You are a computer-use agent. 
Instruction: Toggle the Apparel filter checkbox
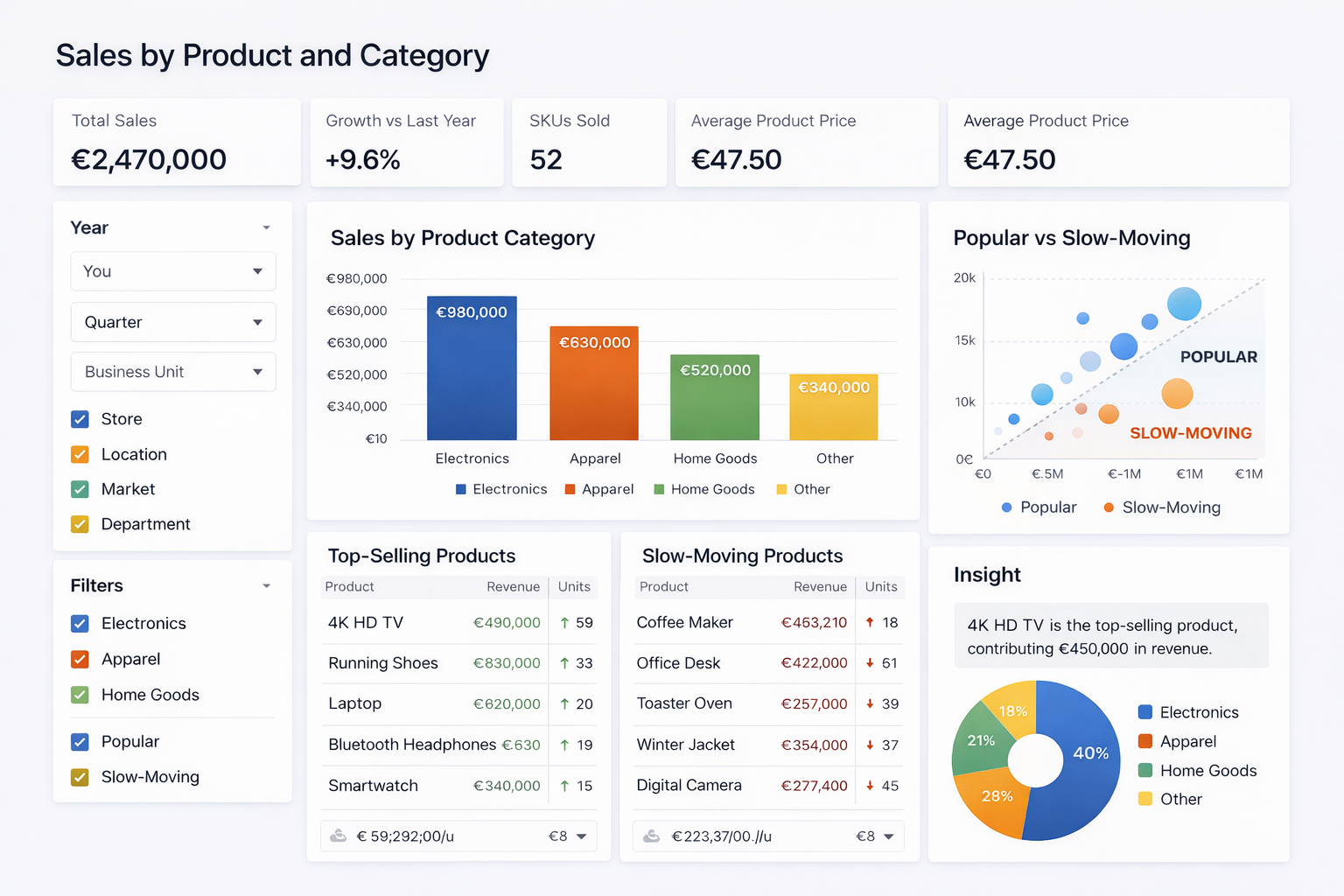(80, 659)
